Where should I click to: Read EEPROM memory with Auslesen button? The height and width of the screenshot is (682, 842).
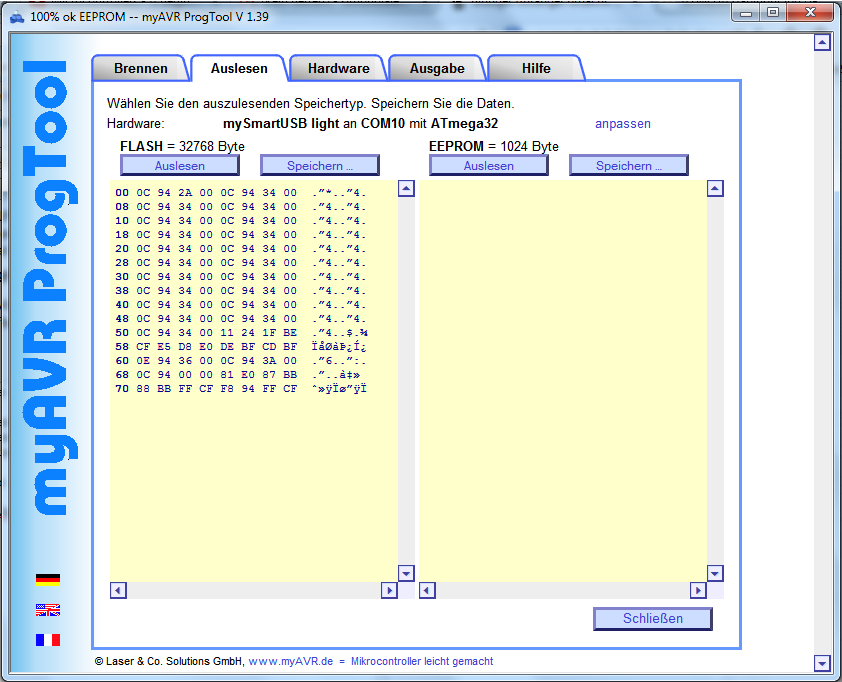489,165
